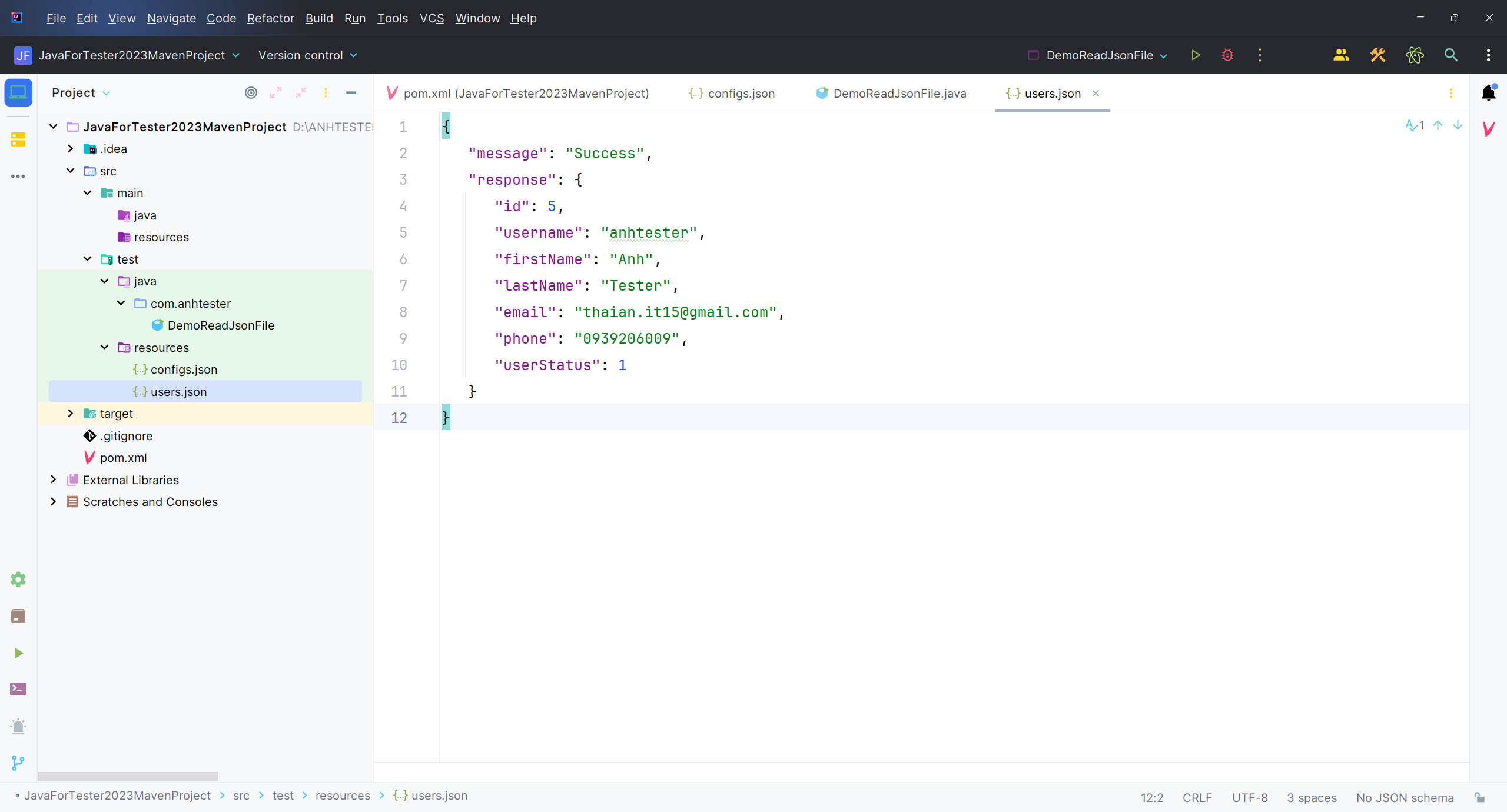Collapse all in Project panel

(x=301, y=93)
